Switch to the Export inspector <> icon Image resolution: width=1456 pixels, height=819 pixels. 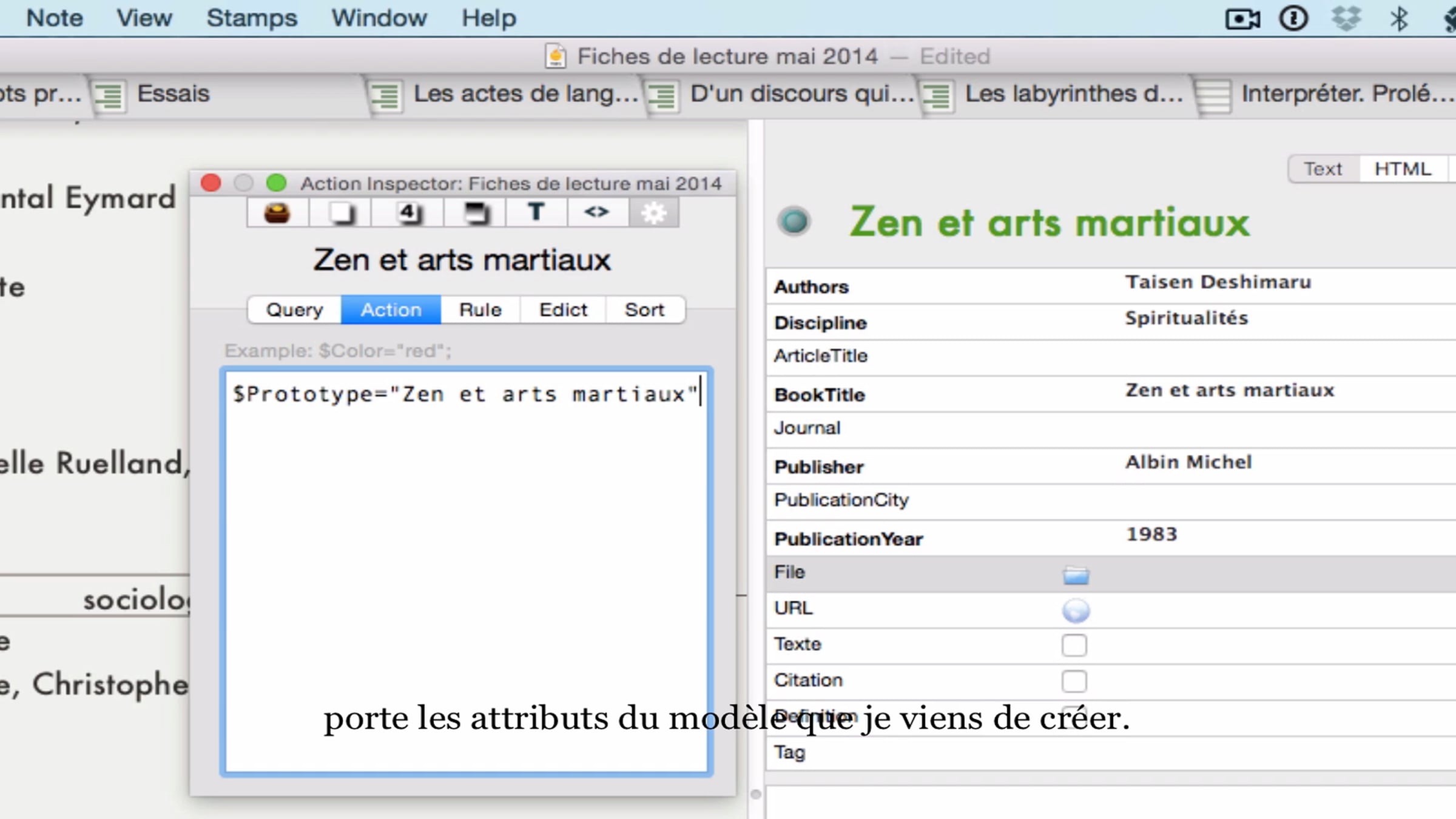(597, 213)
